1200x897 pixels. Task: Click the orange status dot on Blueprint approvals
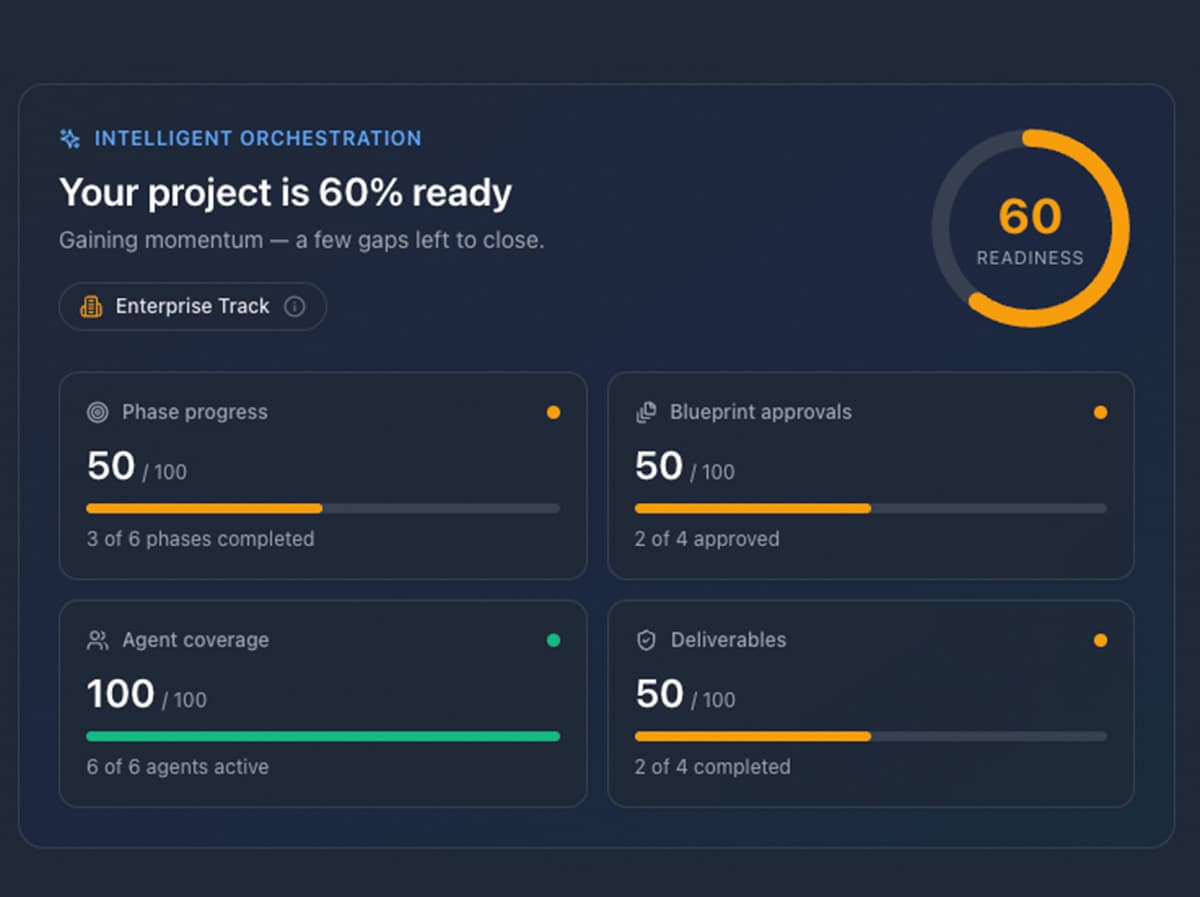click(1101, 412)
